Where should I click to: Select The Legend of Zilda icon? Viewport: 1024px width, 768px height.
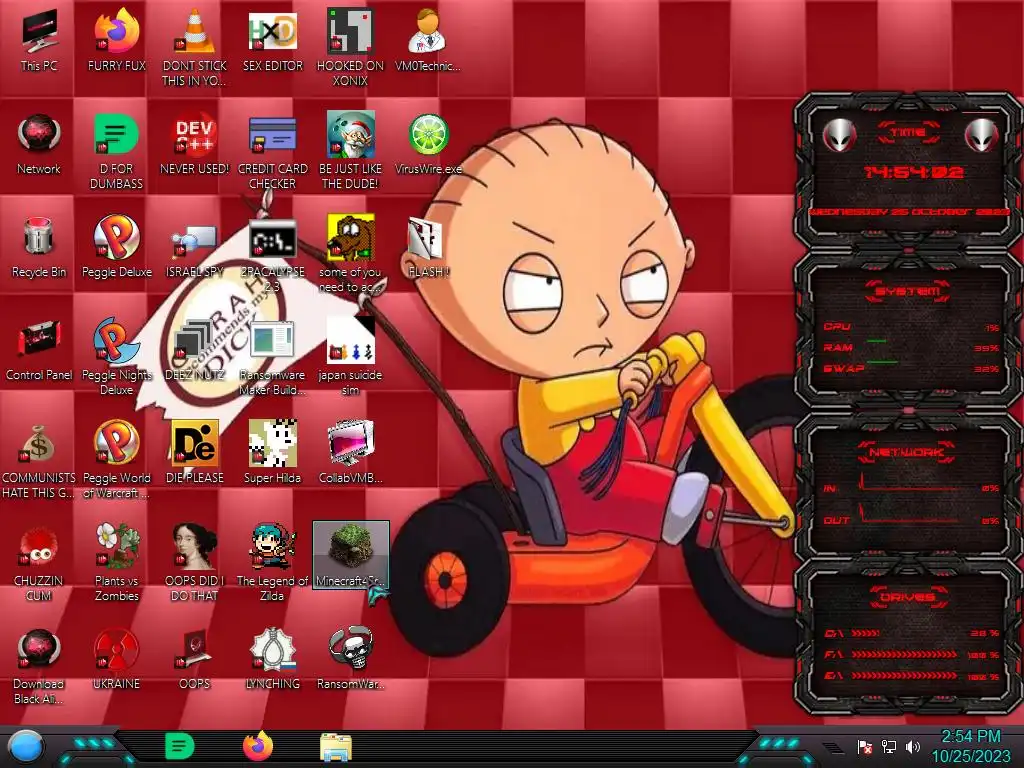pos(273,562)
